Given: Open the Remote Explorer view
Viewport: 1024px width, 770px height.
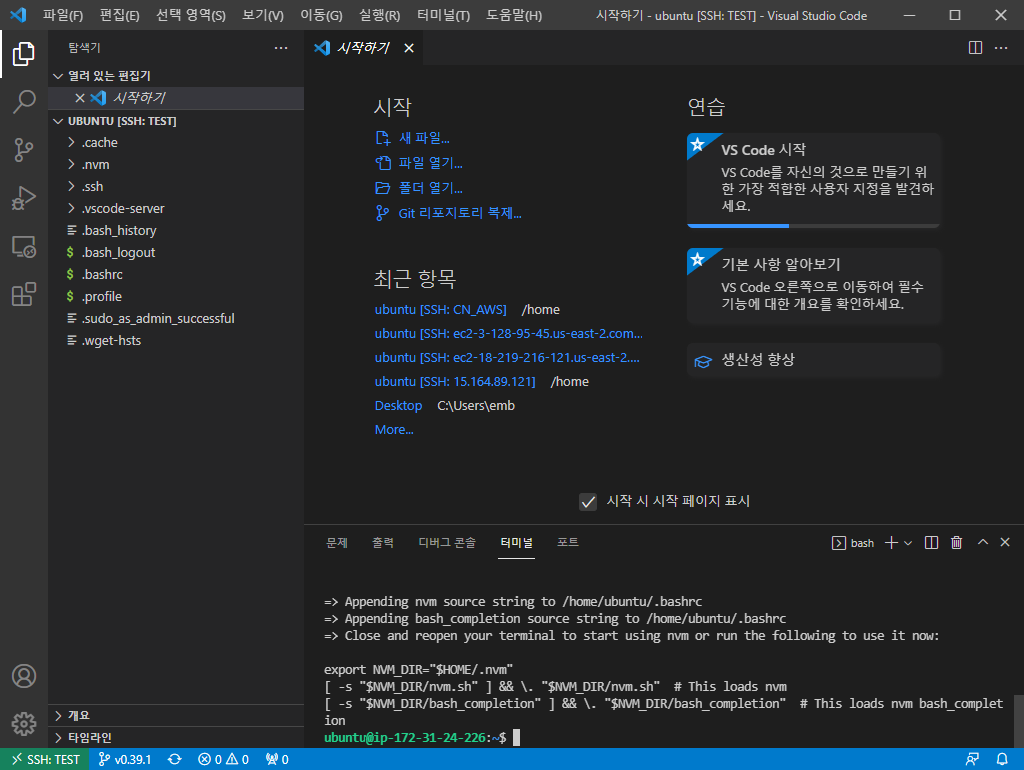Looking at the screenshot, I should point(24,246).
